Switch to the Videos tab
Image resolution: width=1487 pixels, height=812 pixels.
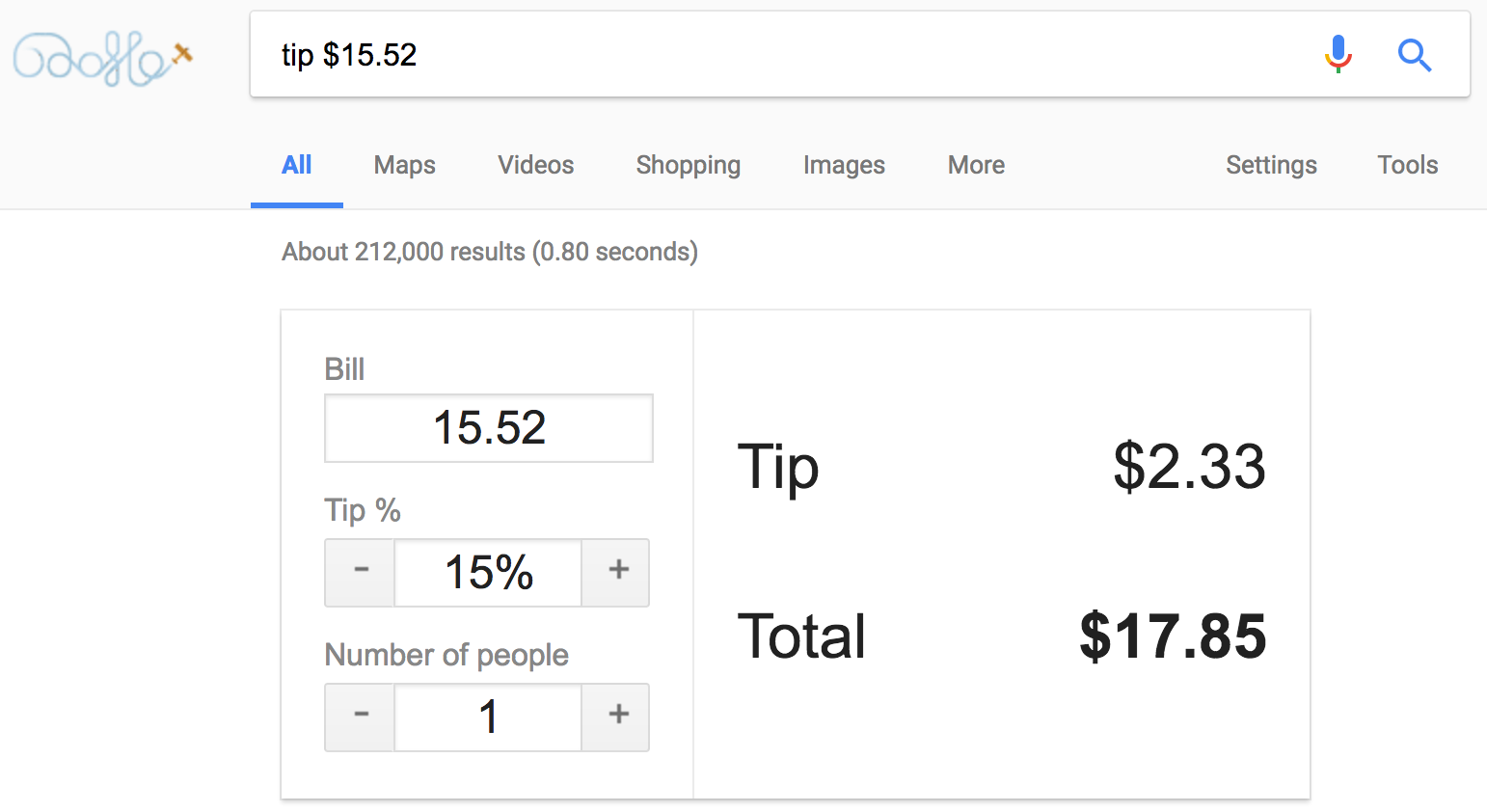[x=535, y=165]
